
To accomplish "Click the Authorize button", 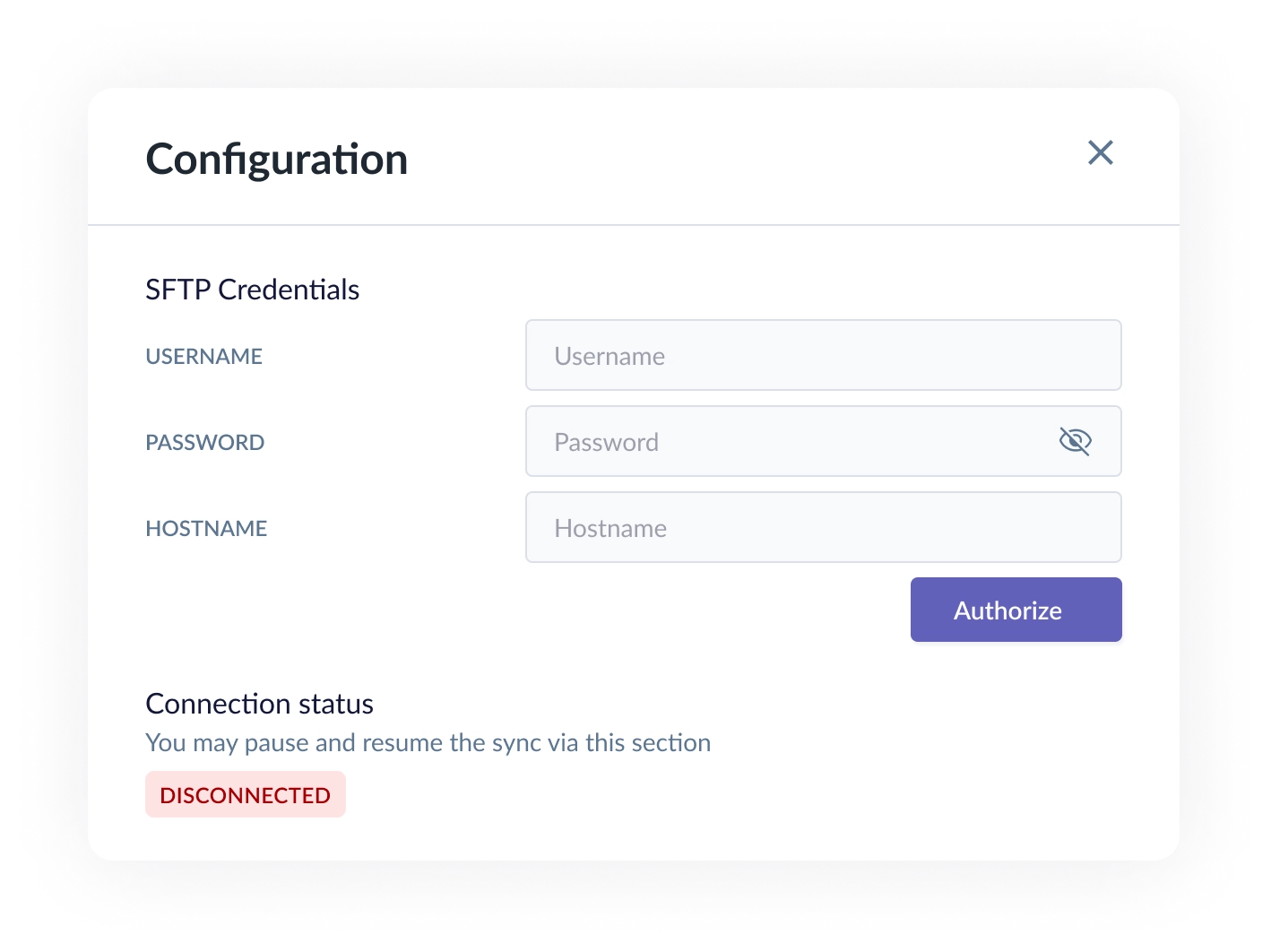I will (x=1016, y=610).
